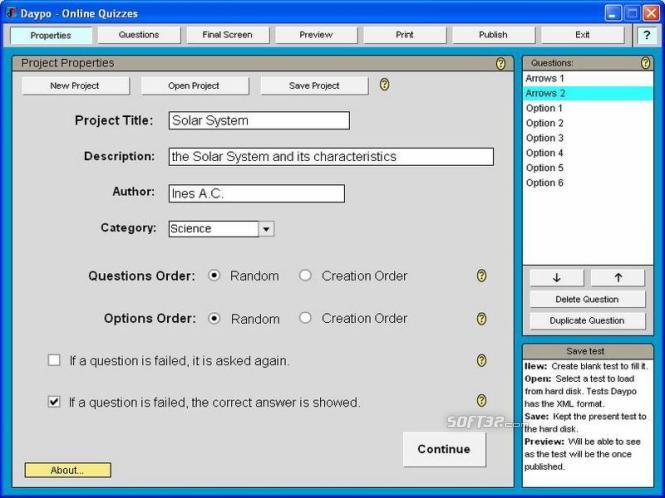Image resolution: width=665 pixels, height=498 pixels.
Task: Uncheck correct answer is showed checkbox
Action: [x=54, y=401]
